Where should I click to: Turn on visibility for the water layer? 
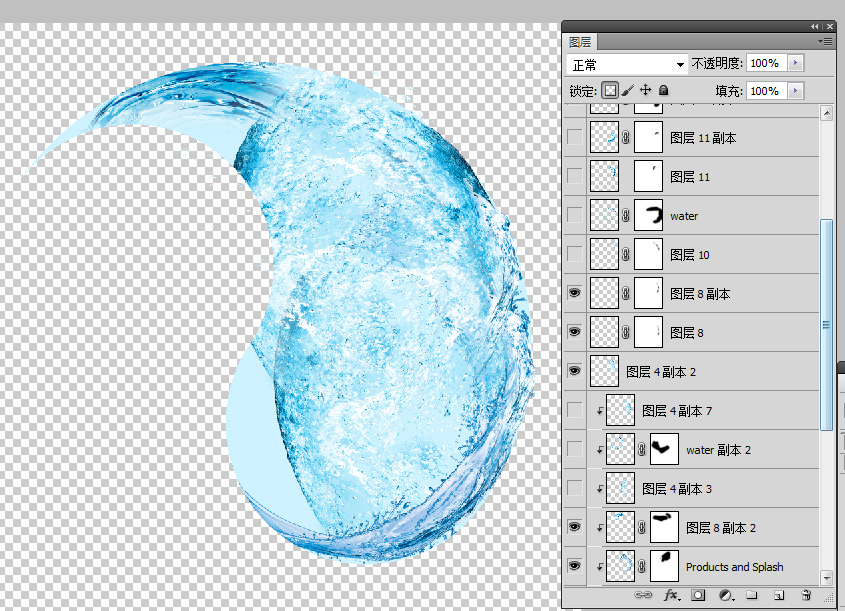pyautogui.click(x=575, y=215)
